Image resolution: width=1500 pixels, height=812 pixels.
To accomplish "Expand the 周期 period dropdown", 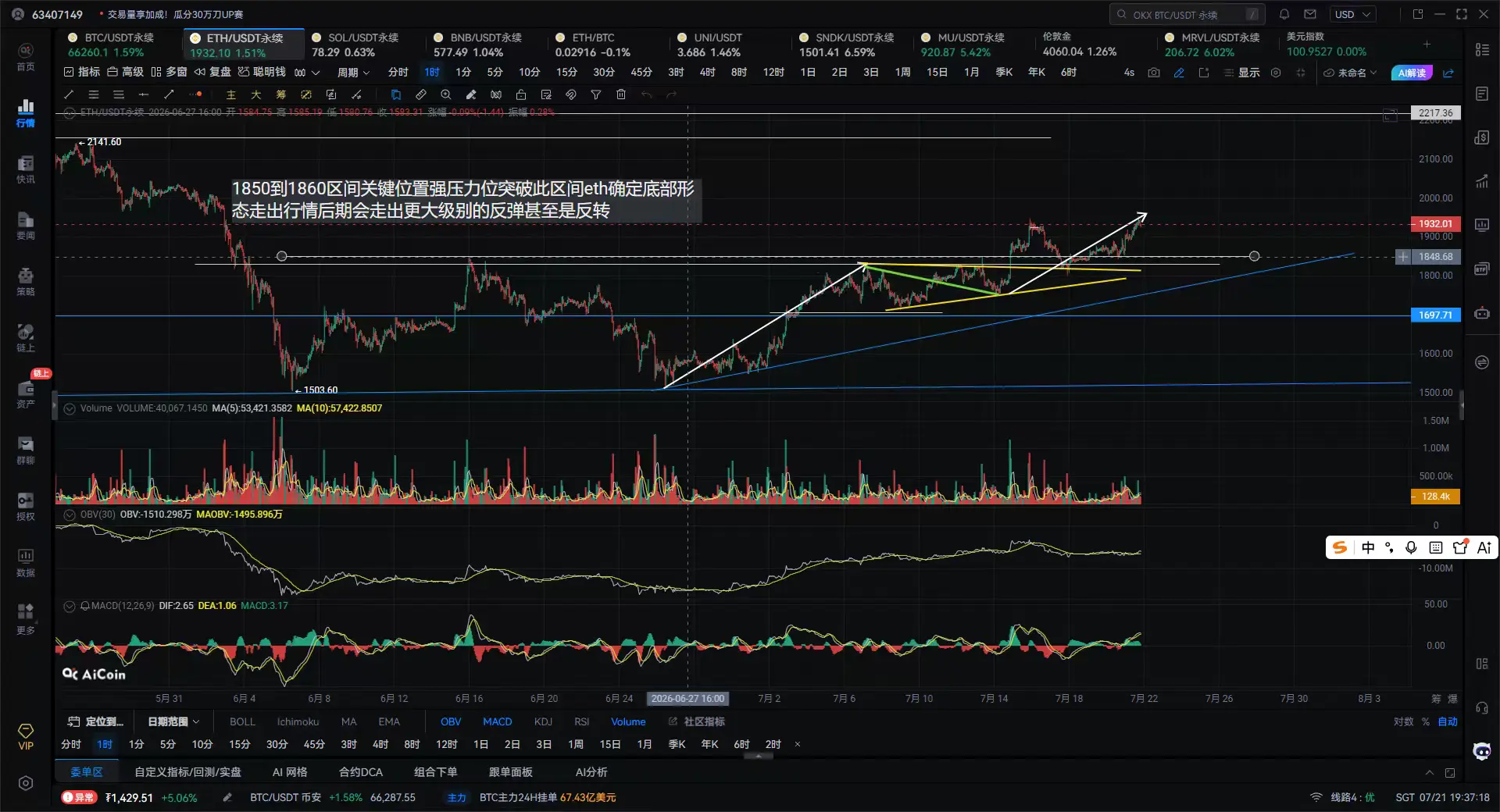I will click(353, 73).
